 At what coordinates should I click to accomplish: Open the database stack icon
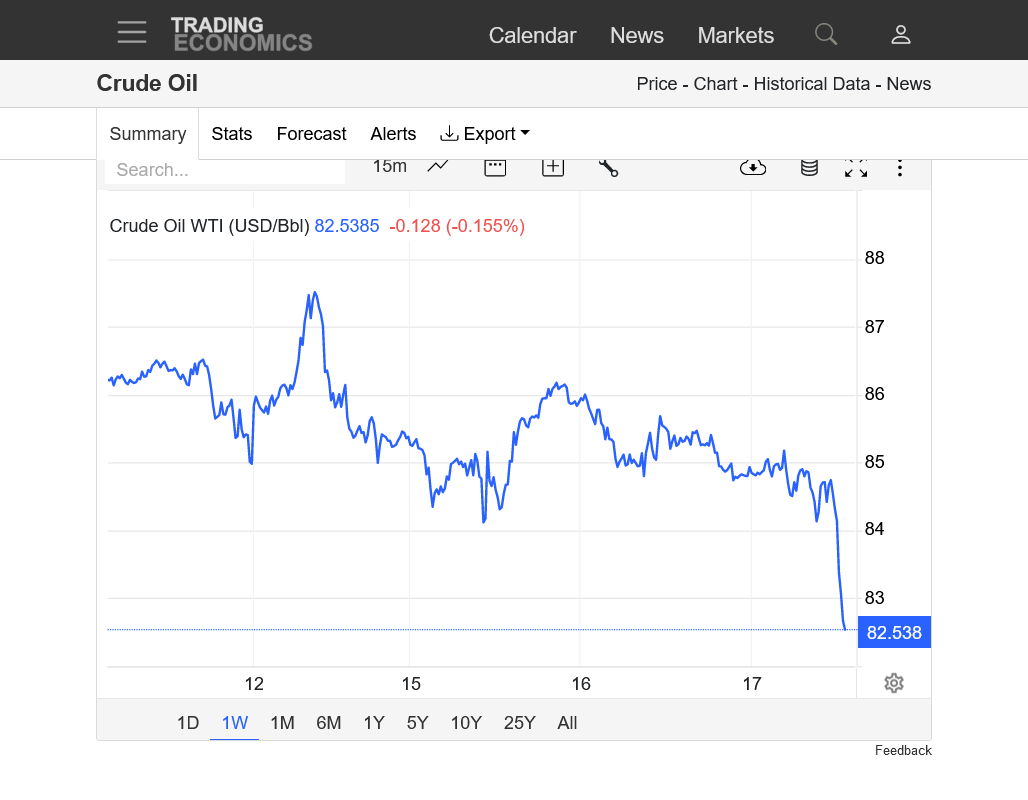pyautogui.click(x=809, y=167)
